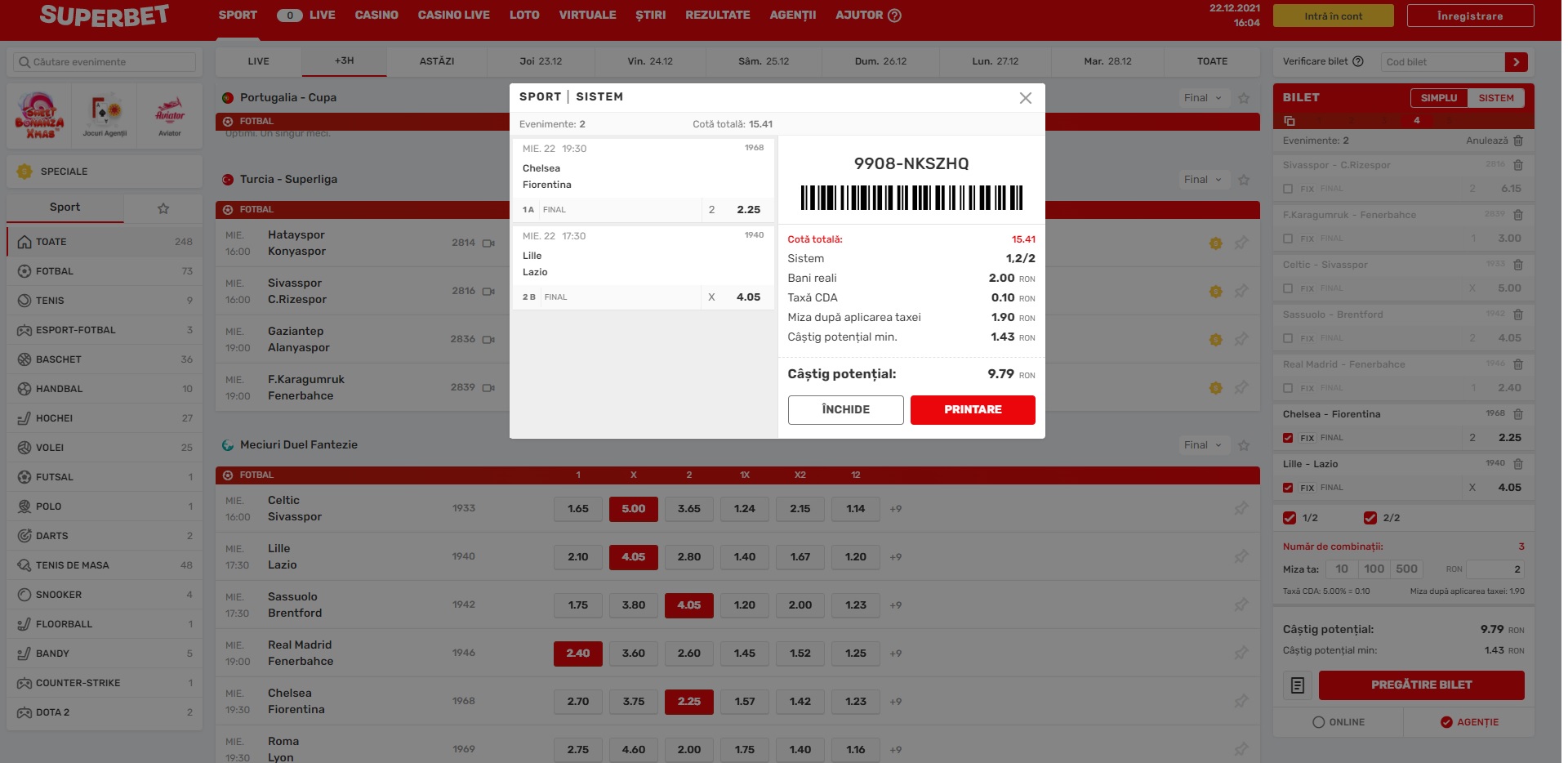This screenshot has height=763, width=1568.
Task: Select TENIS in the sport sidebar
Action: (x=105, y=301)
